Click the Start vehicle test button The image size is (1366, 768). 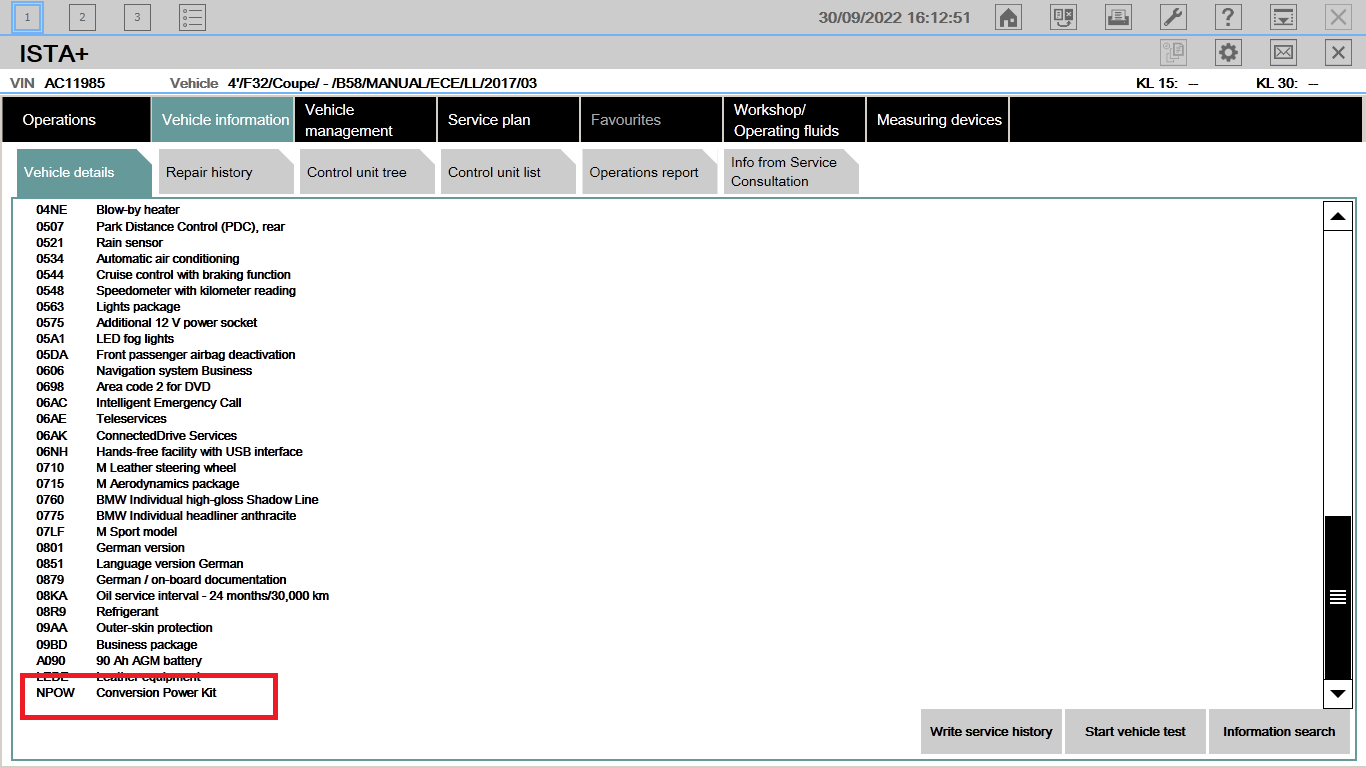(x=1135, y=732)
